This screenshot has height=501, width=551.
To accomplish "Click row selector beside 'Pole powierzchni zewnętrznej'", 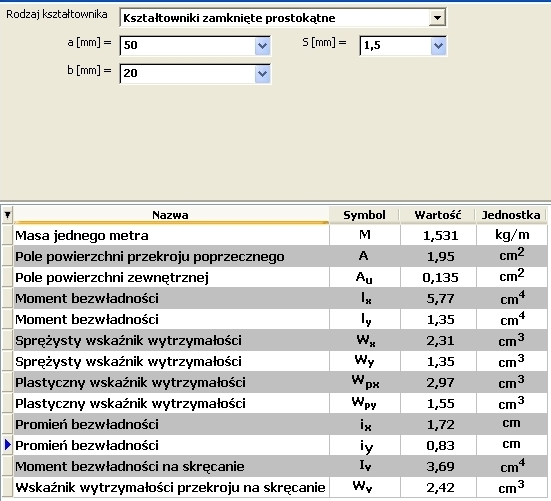I will pos(7,277).
